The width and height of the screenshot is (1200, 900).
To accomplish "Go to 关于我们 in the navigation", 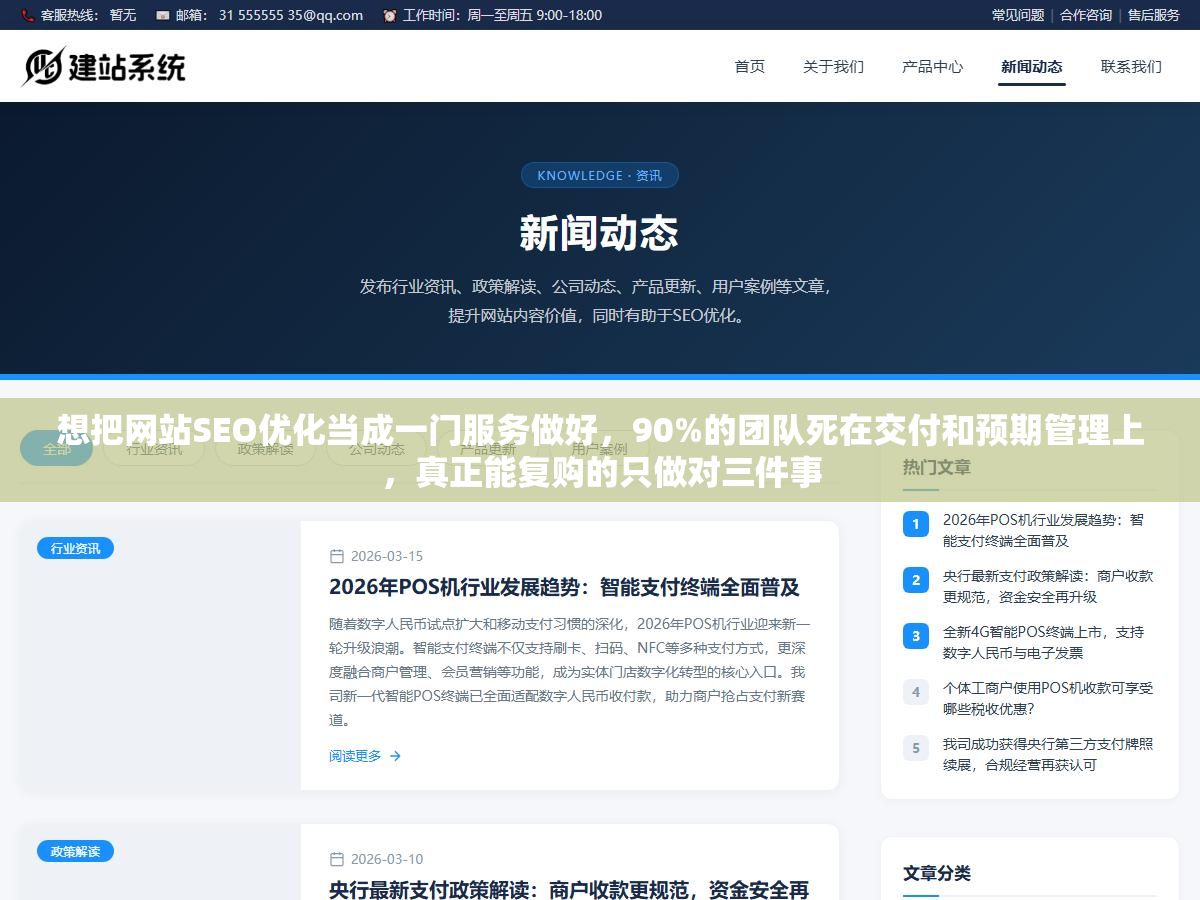I will click(x=833, y=66).
